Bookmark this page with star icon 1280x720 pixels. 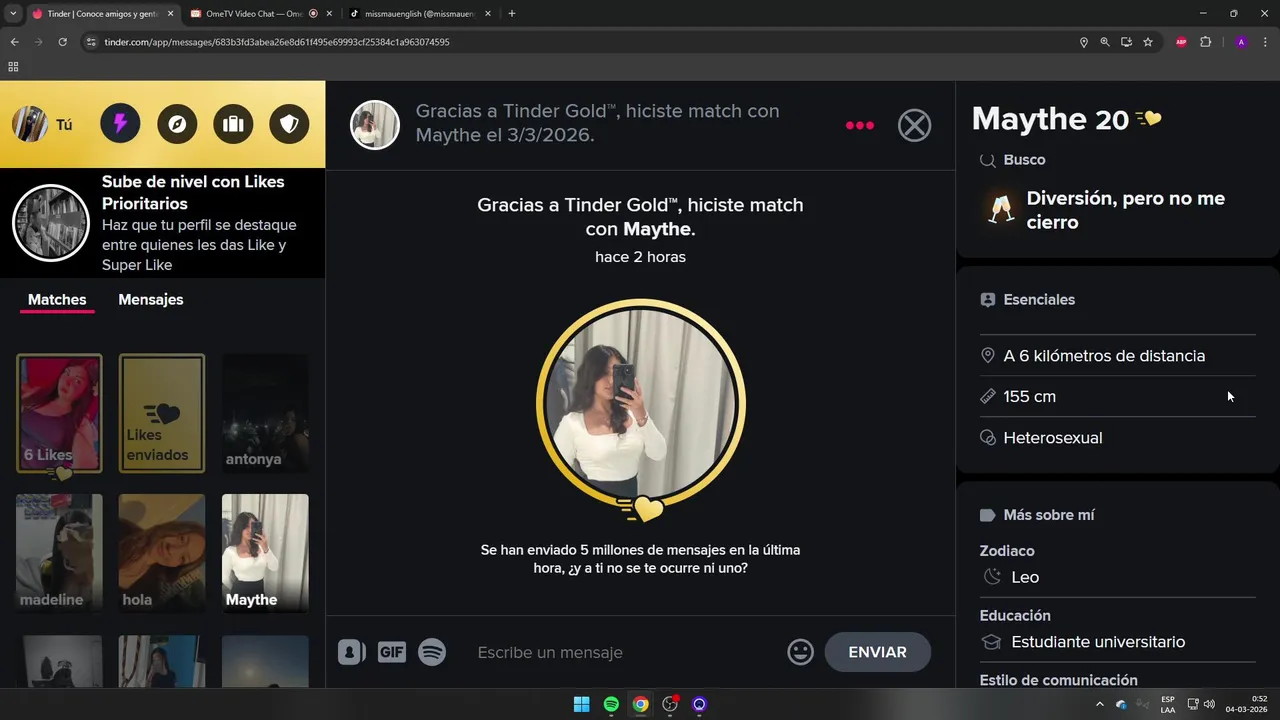(x=1148, y=42)
